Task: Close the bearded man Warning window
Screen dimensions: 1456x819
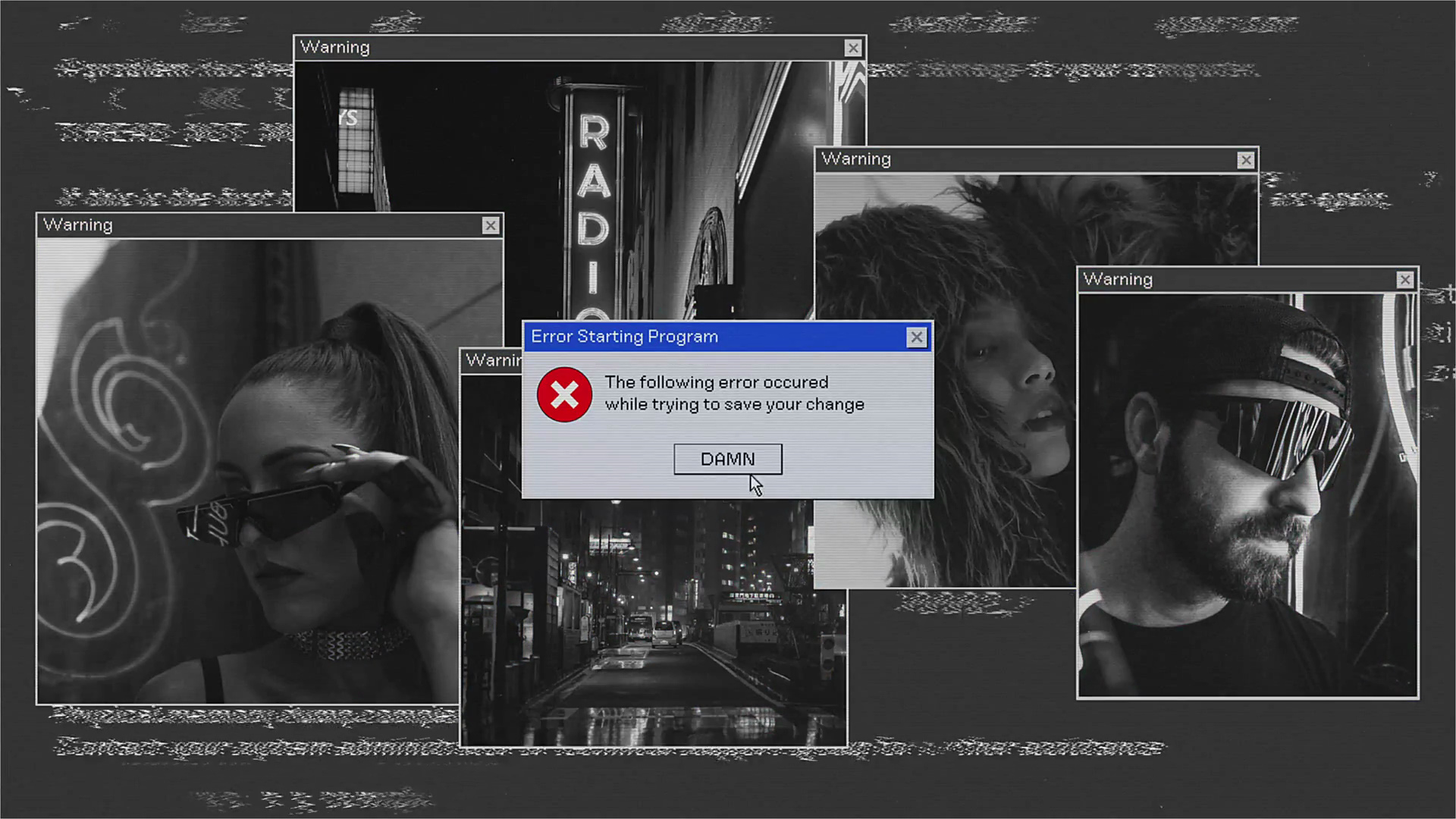Action: point(1404,280)
